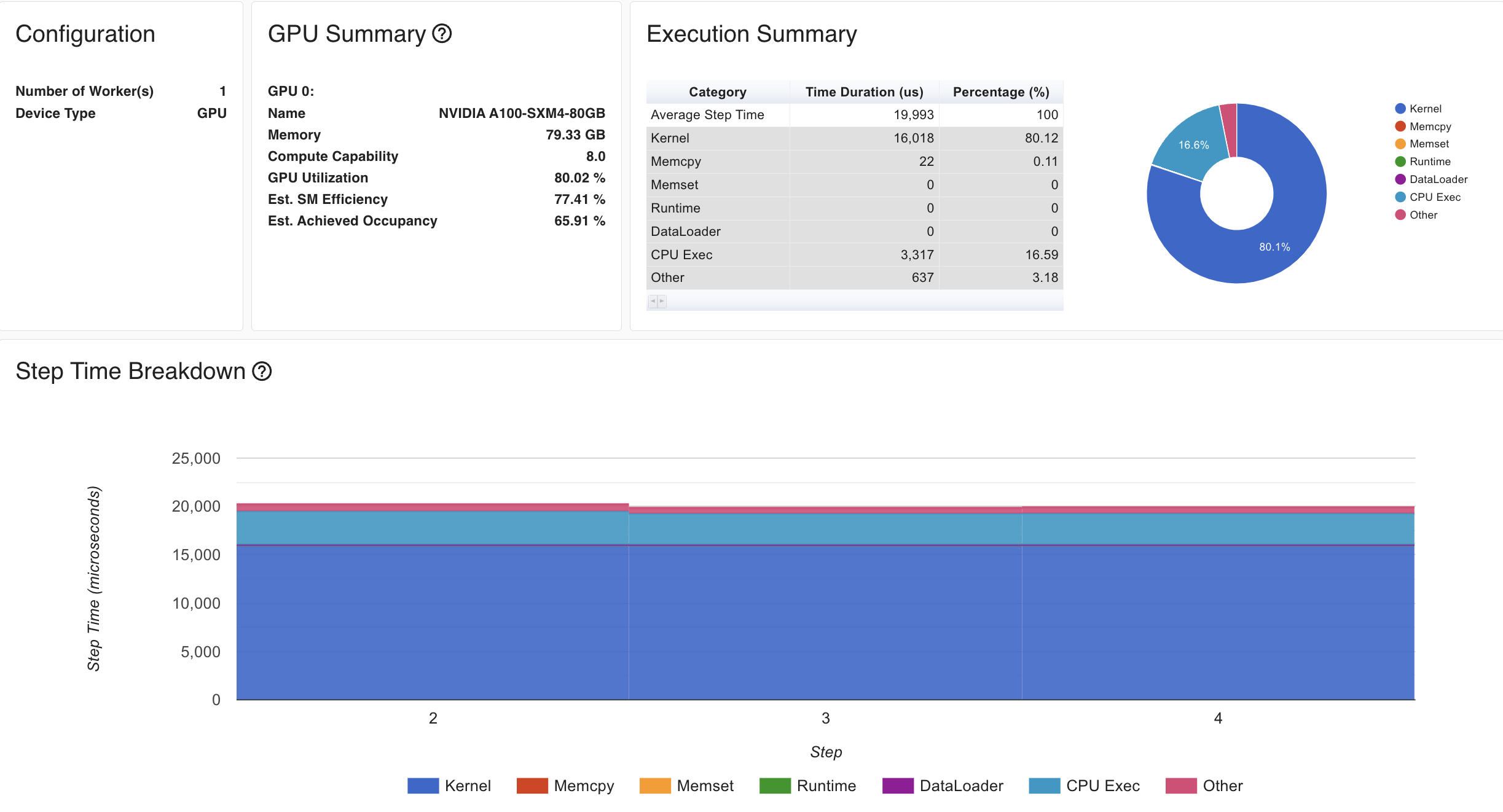Screen dimensions: 1503x812
Task: Click the CPU Exec row in execution table
Action: tap(855, 255)
